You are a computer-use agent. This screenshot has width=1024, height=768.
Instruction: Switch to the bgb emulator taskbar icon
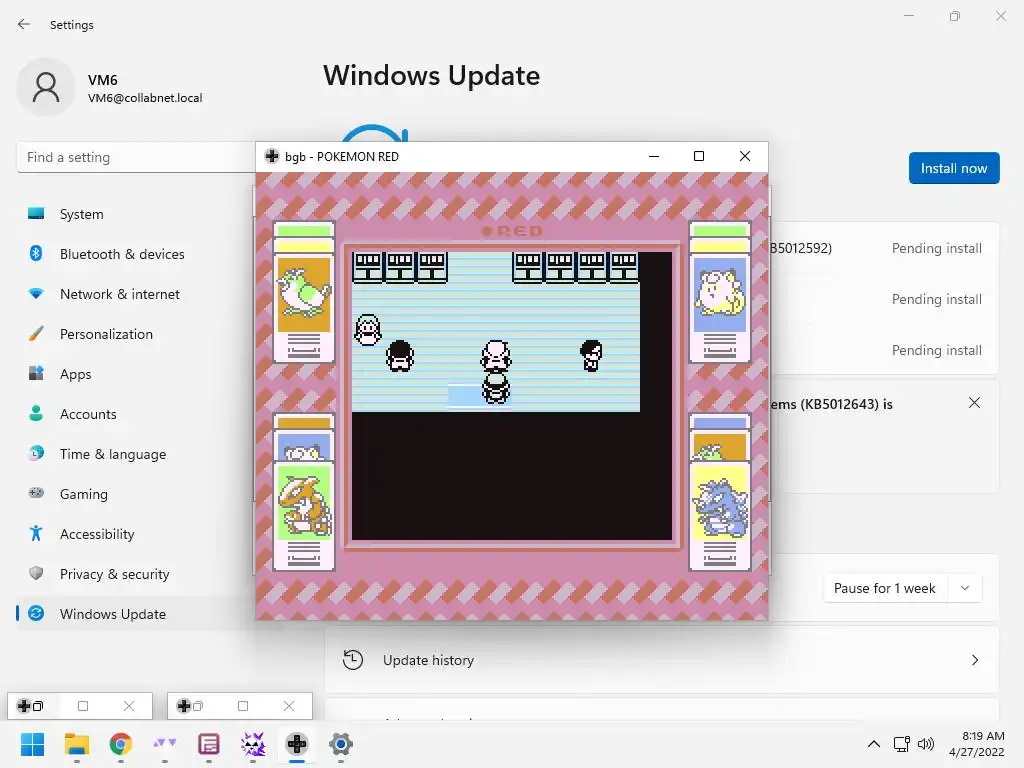(296, 744)
